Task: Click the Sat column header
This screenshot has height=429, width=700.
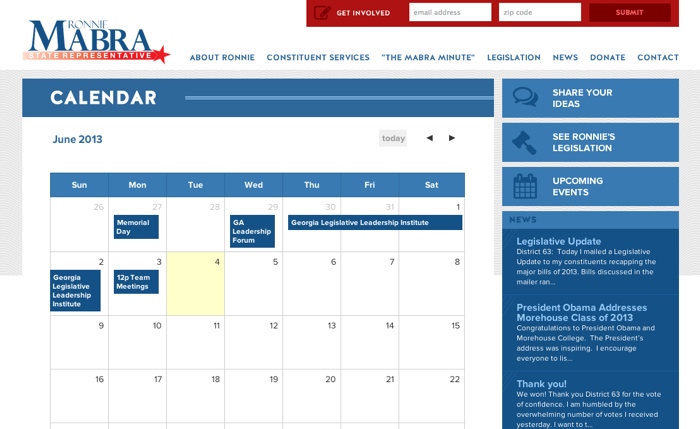Action: pos(432,185)
